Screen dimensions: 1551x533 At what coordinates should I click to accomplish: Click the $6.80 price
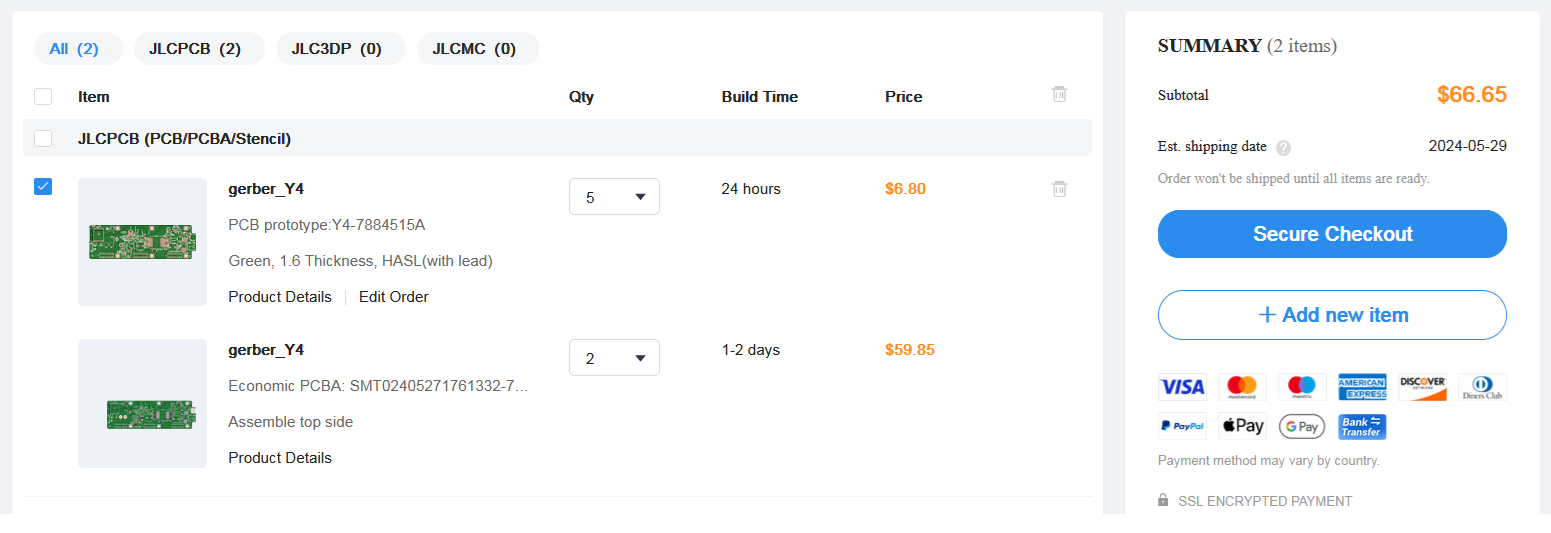906,188
